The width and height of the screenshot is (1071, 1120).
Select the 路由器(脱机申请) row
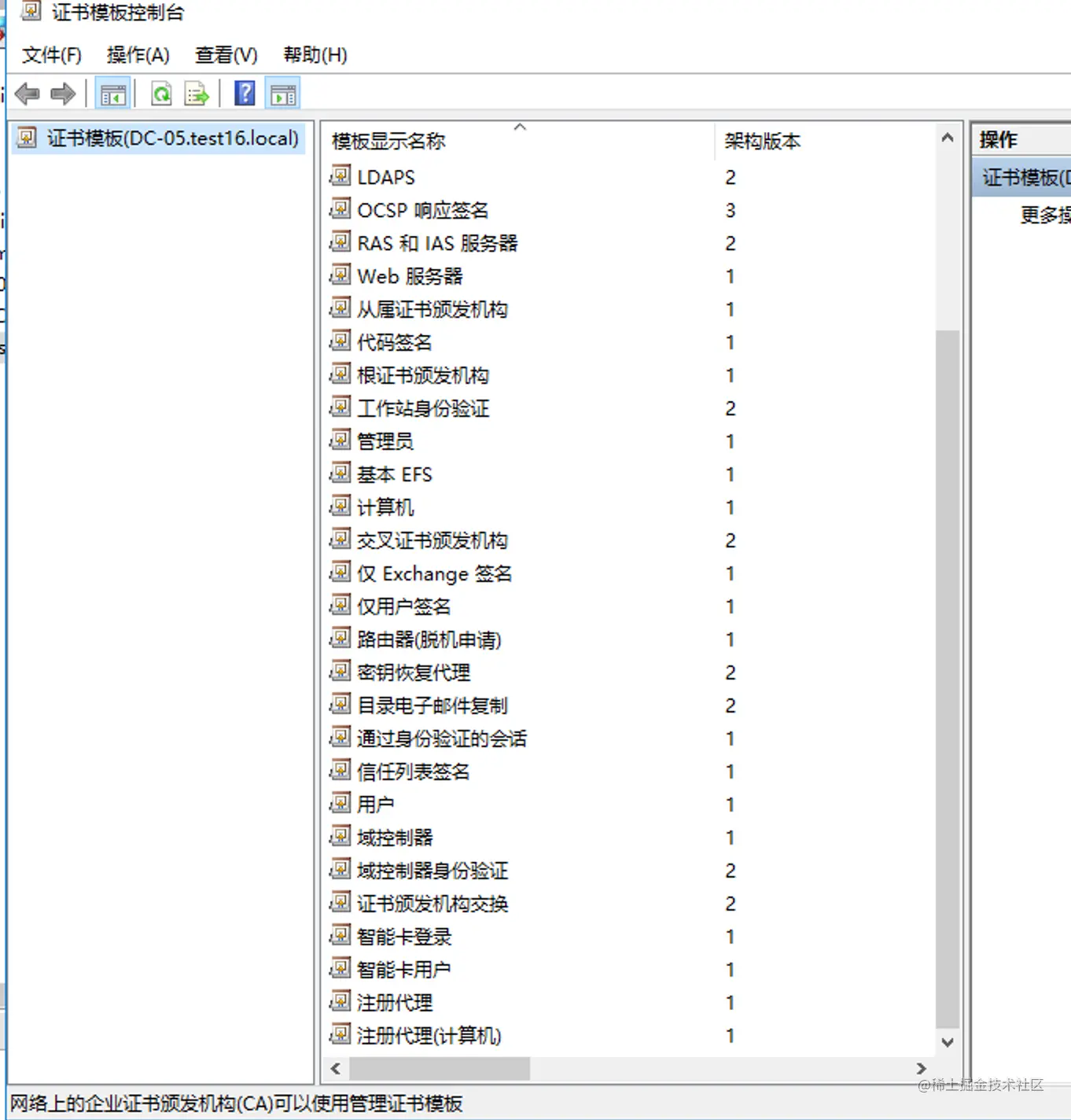point(629,639)
